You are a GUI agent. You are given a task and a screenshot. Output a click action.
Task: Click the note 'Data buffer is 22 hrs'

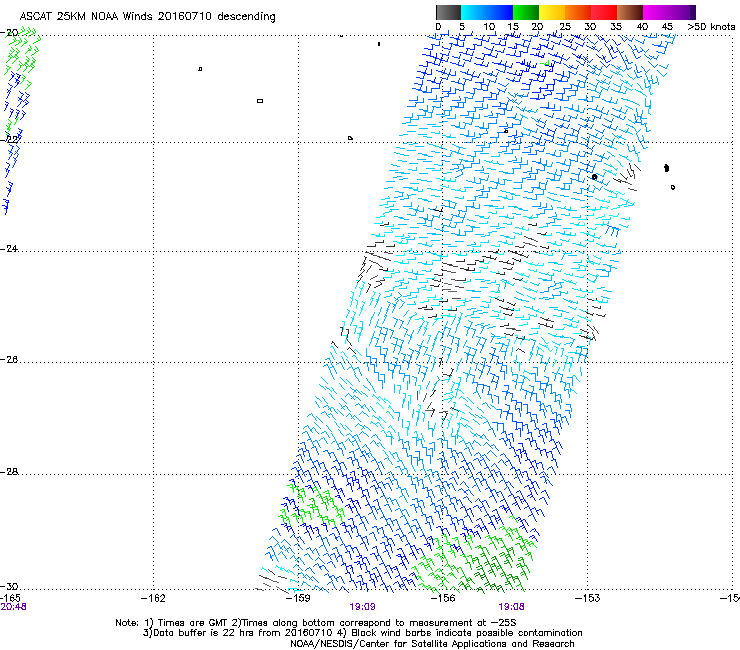tap(200, 633)
